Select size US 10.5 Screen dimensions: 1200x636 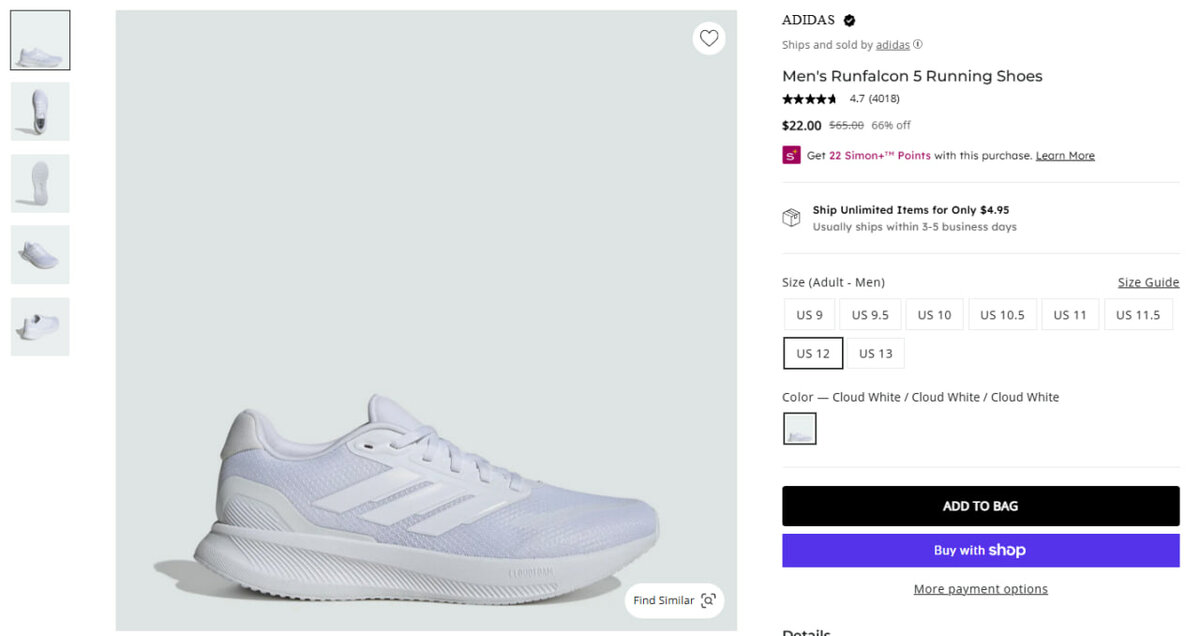(x=1002, y=315)
